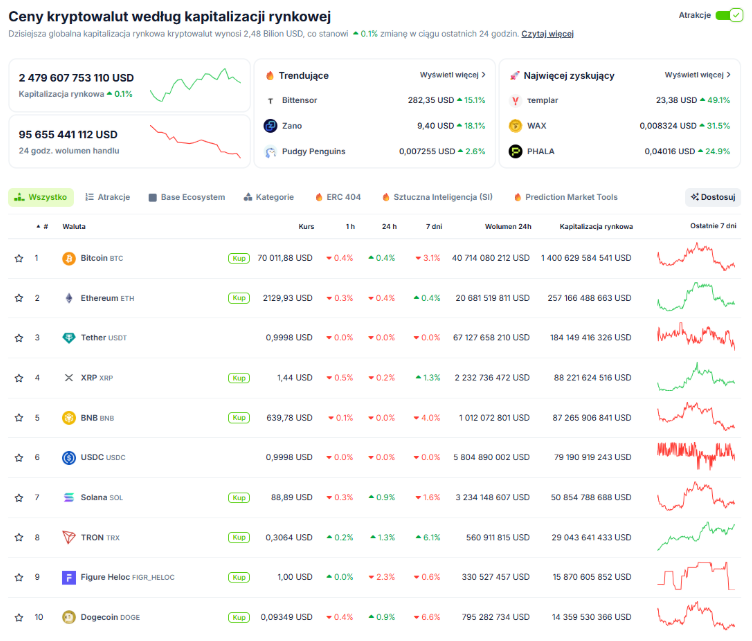Star XRP to add to watchlist

(x=19, y=378)
